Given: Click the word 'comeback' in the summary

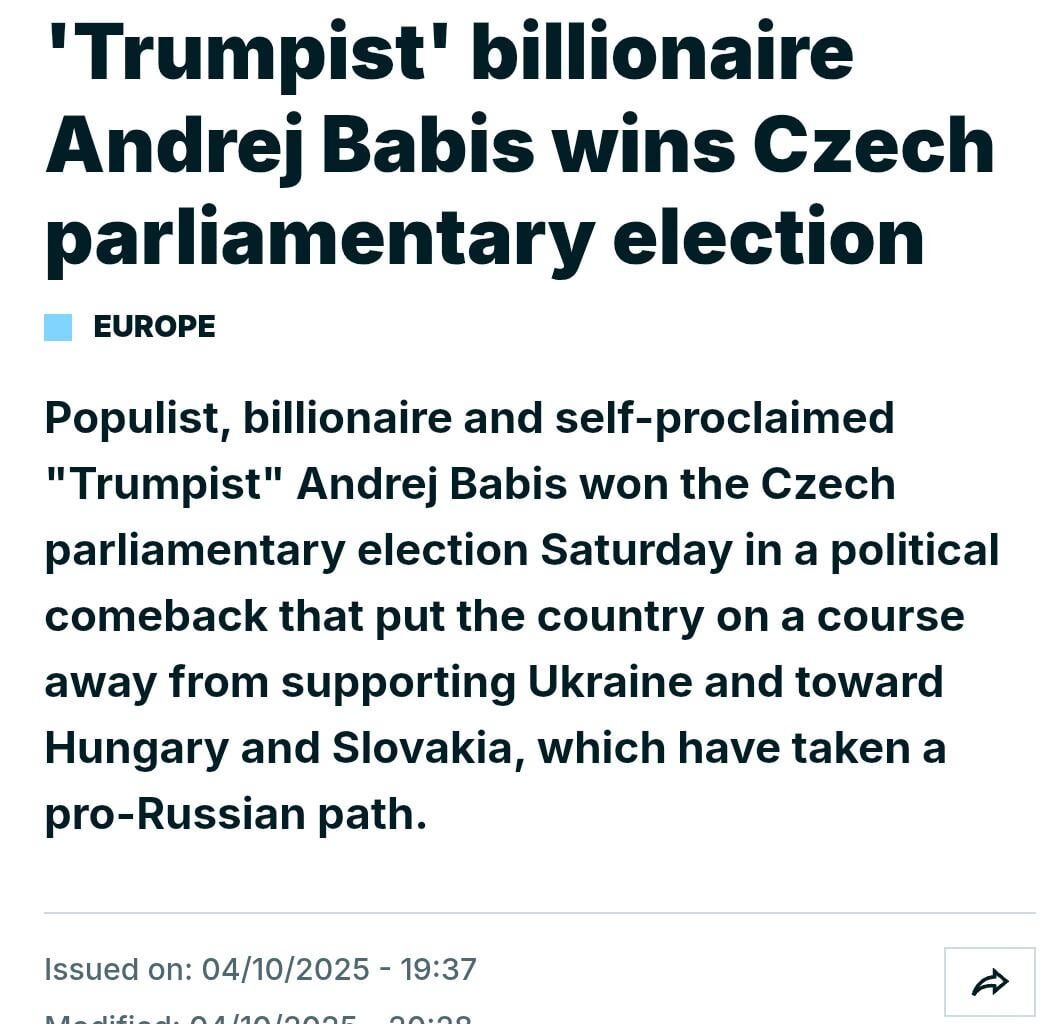Looking at the screenshot, I should (155, 616).
